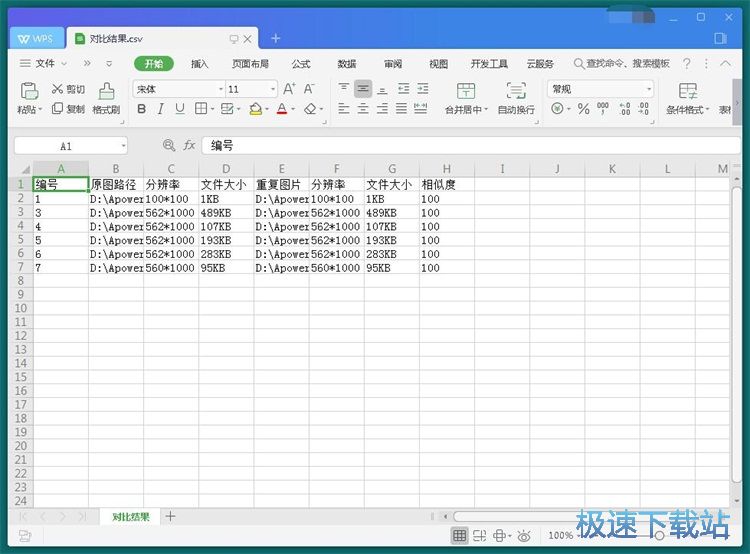Toggle underline formatting

pos(180,109)
